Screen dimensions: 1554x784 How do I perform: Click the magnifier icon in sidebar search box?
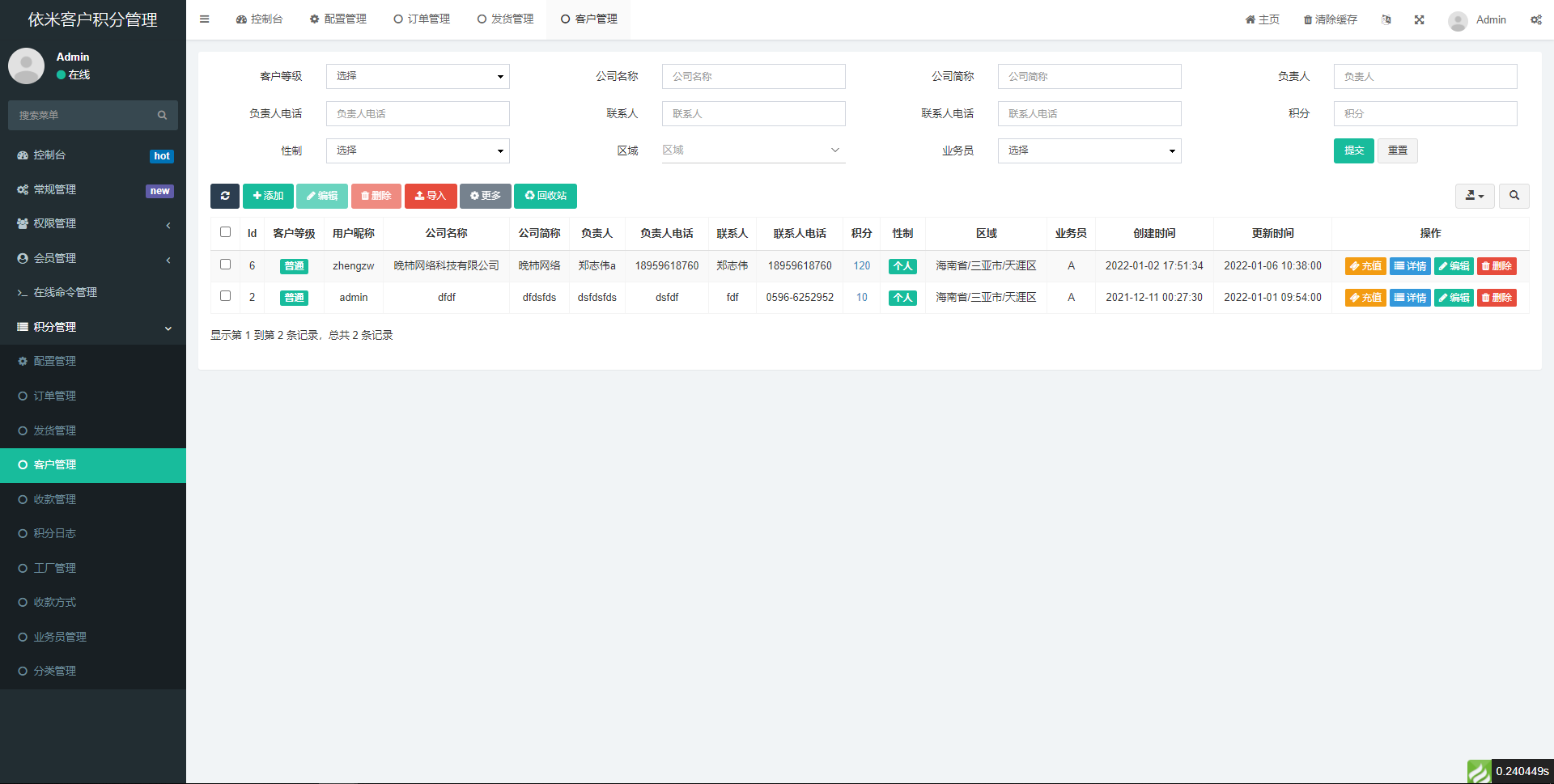162,116
